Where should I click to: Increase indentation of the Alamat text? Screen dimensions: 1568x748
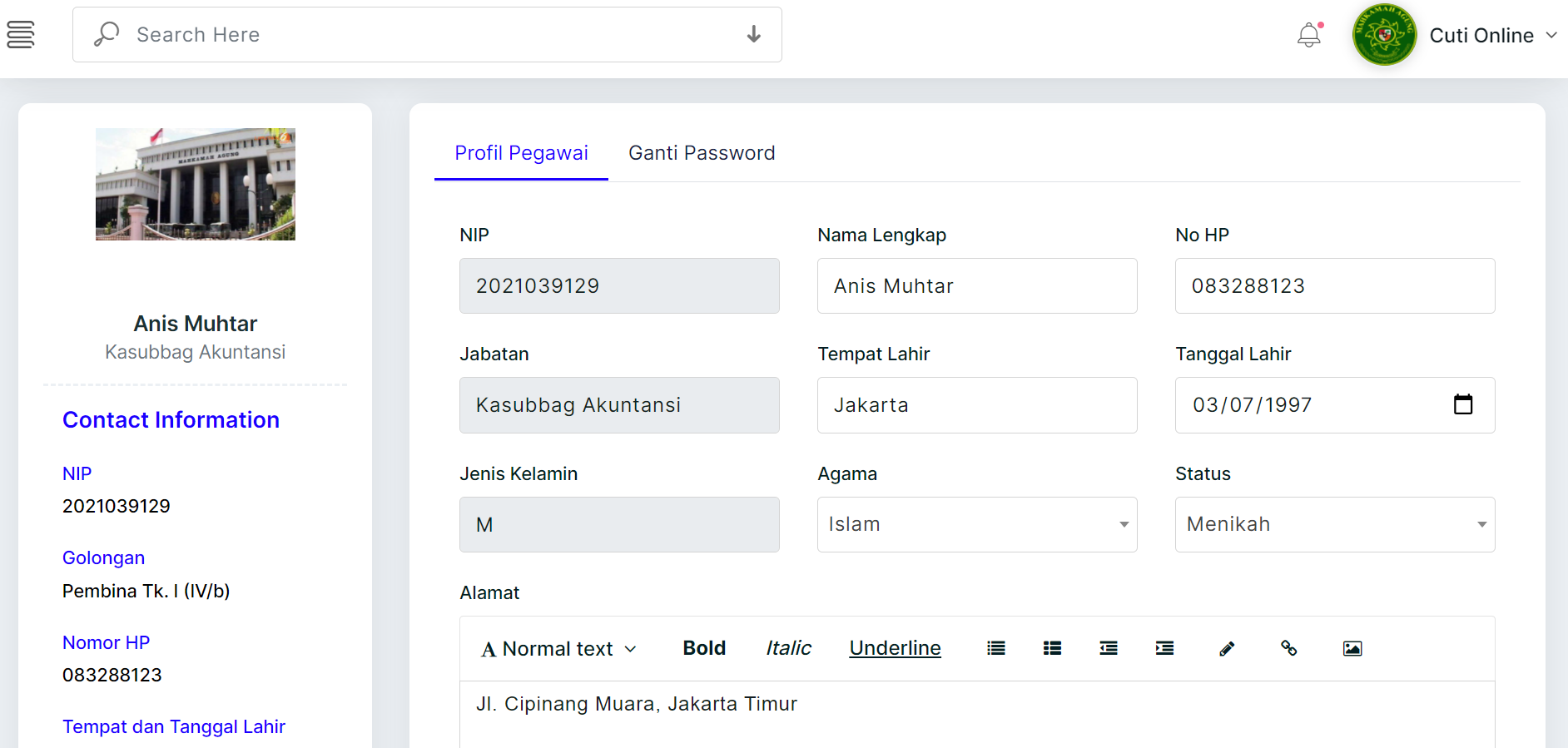[1164, 648]
